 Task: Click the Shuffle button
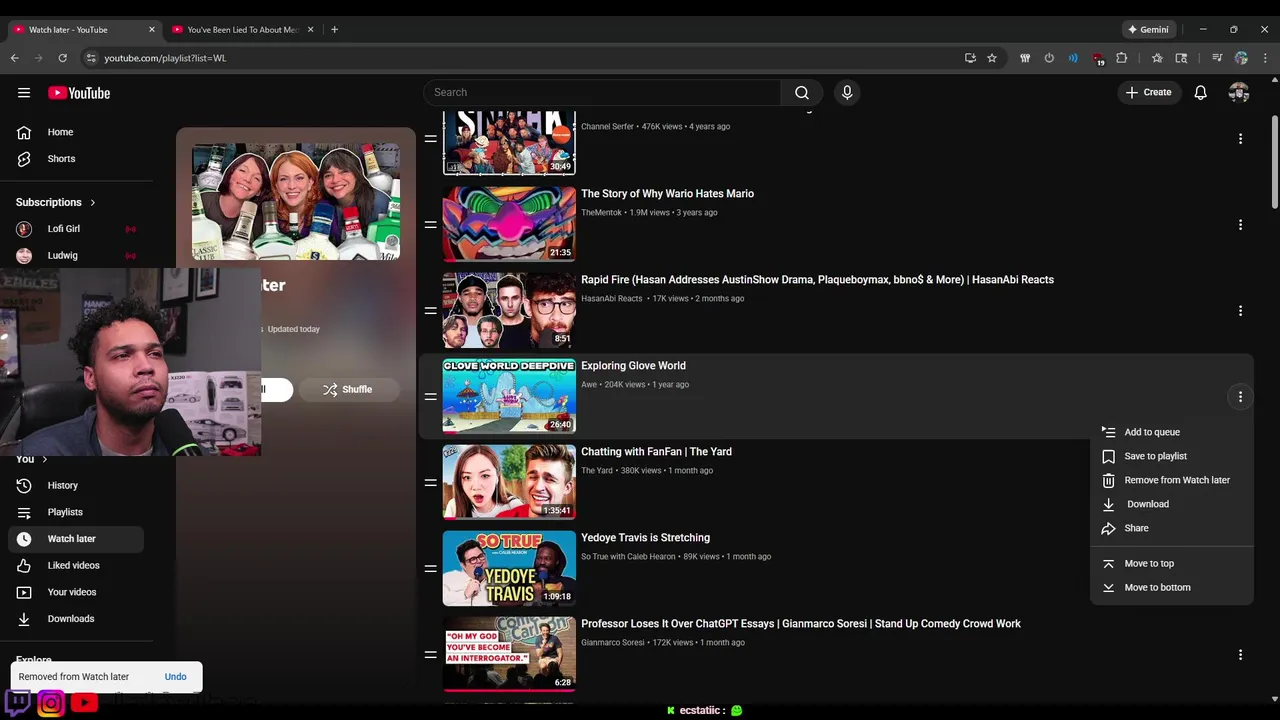tap(349, 390)
